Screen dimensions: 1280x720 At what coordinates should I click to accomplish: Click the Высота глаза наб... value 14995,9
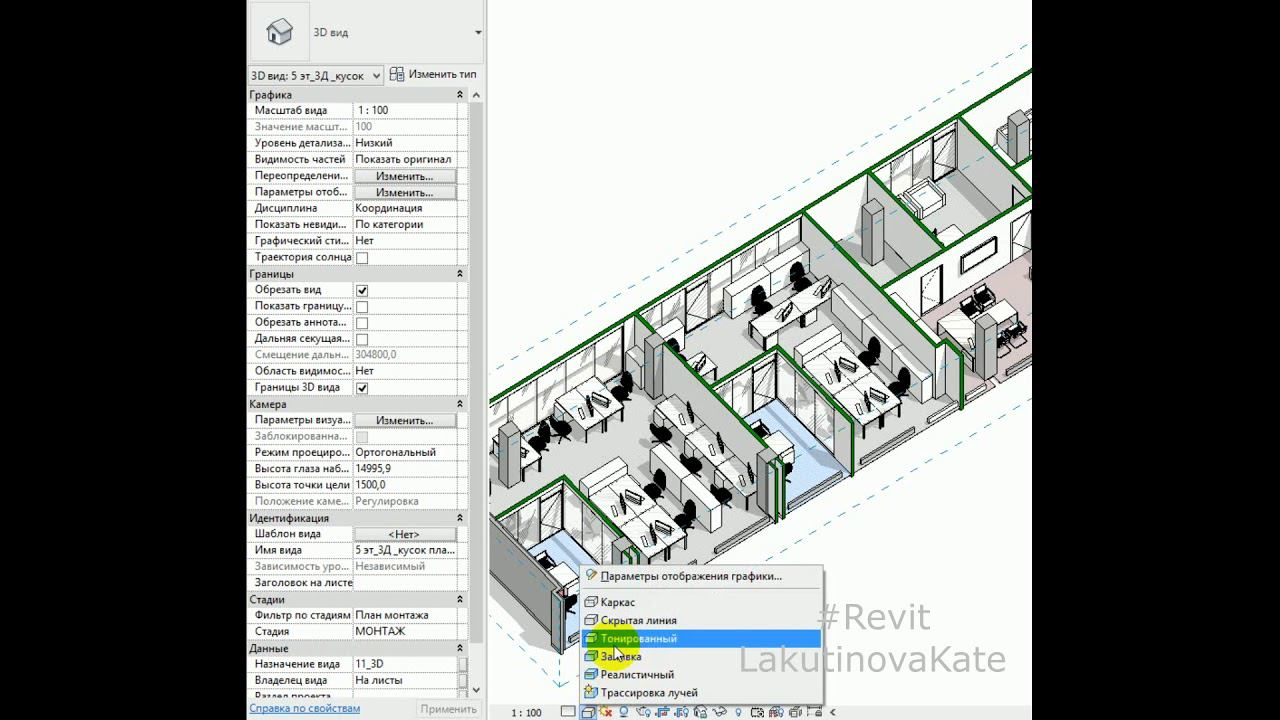(404, 469)
